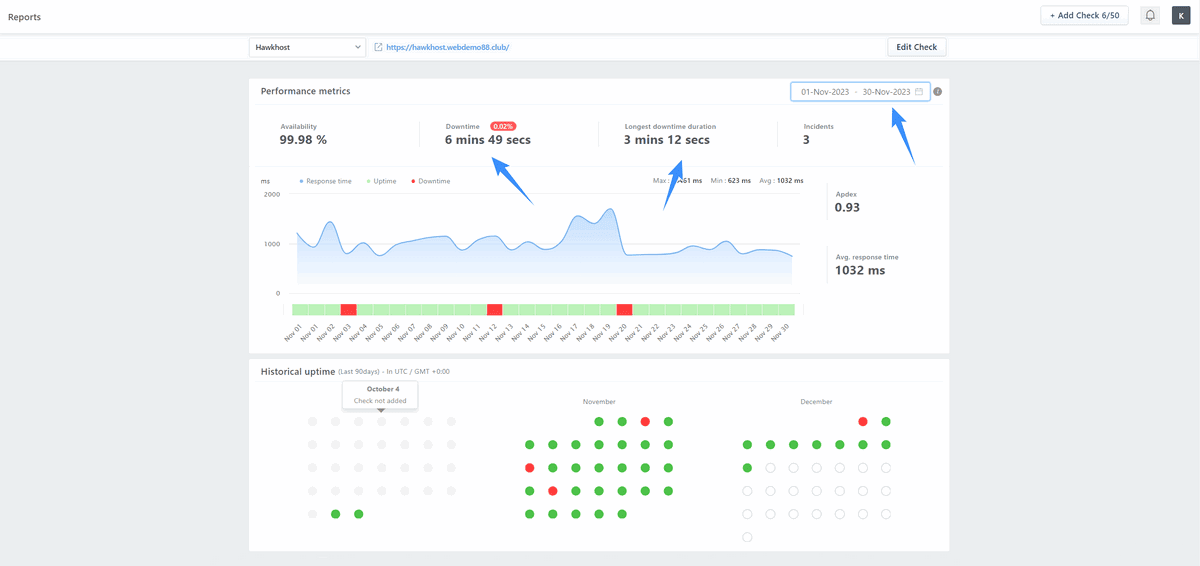Select the red downtime bar above Nov 03
This screenshot has width=1200, height=566.
tap(349, 310)
